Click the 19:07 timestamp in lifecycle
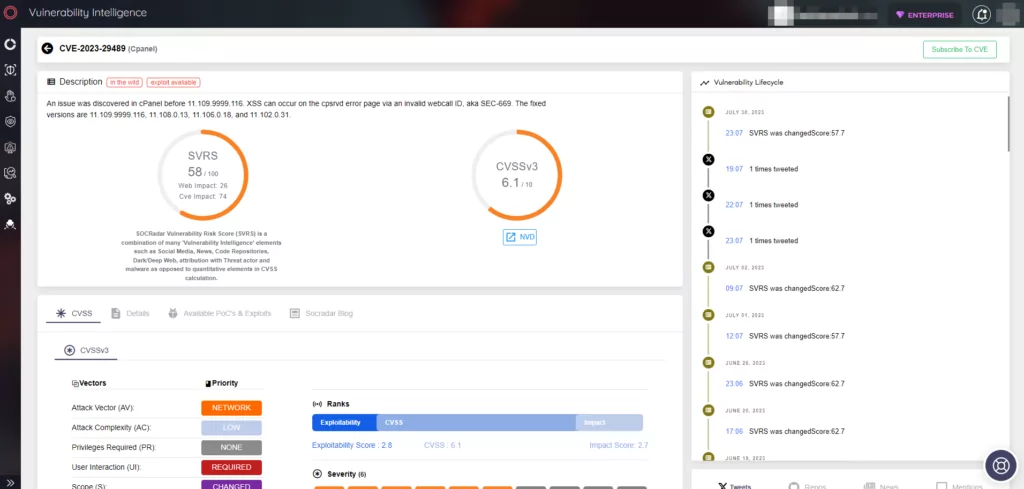 tap(734, 169)
